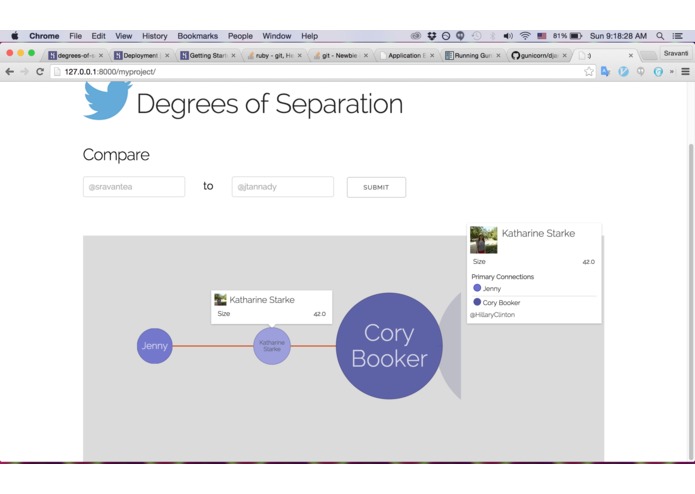Screen dimensions: 695x494
Task: Open the Chrome menu
Action: pos(44,36)
